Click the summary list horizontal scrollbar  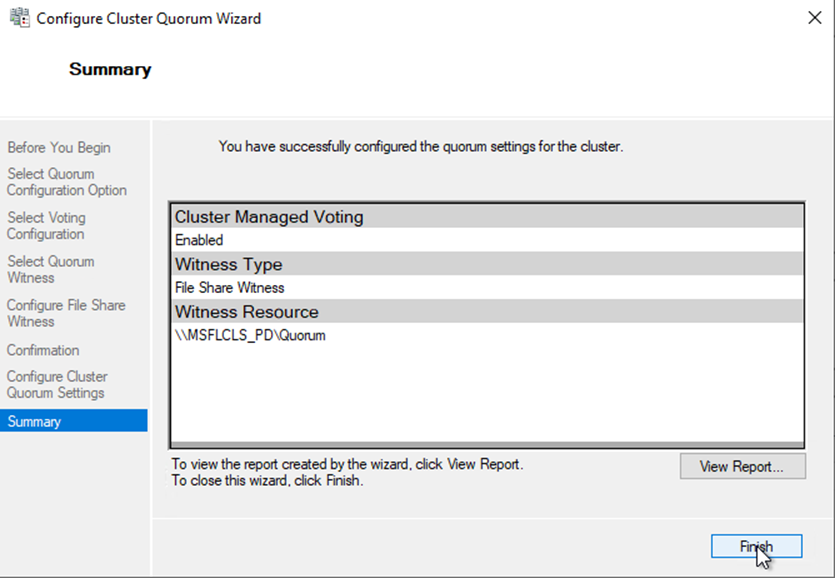[487, 445]
